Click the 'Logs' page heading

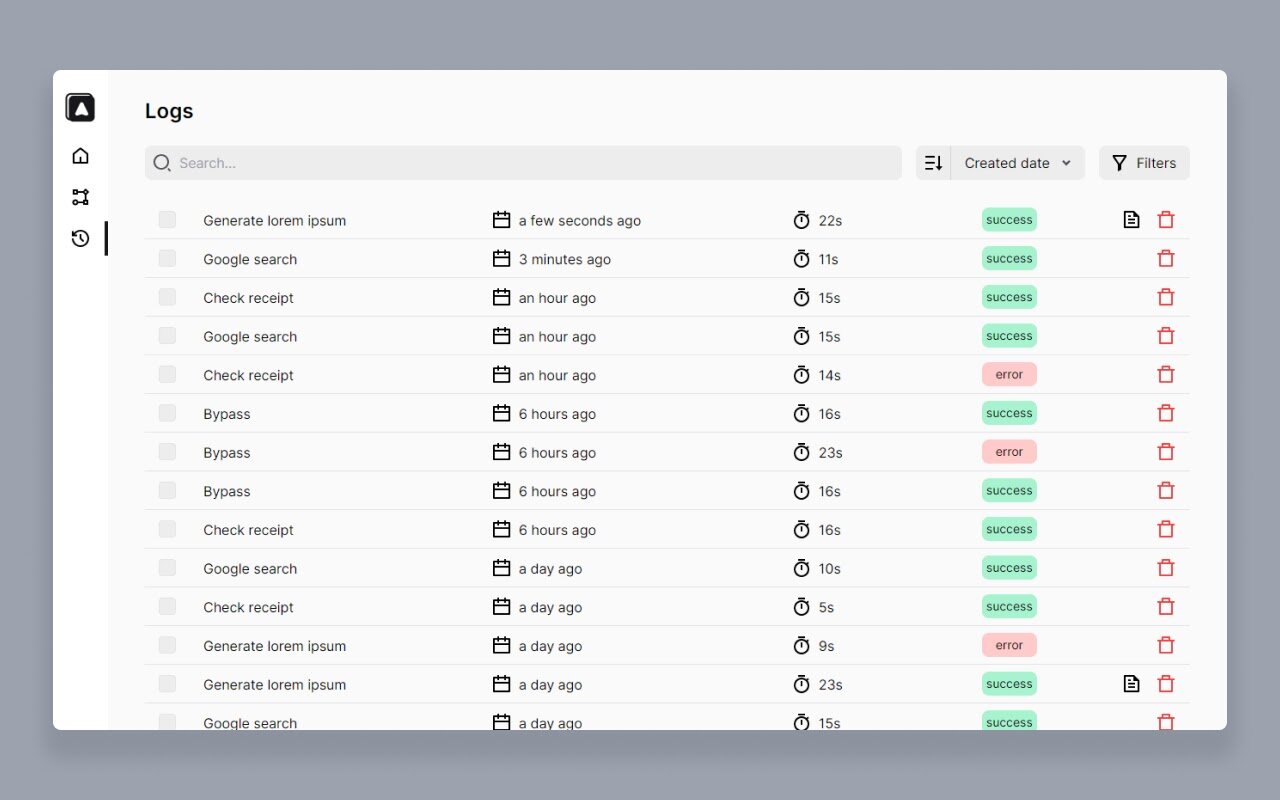coord(169,111)
